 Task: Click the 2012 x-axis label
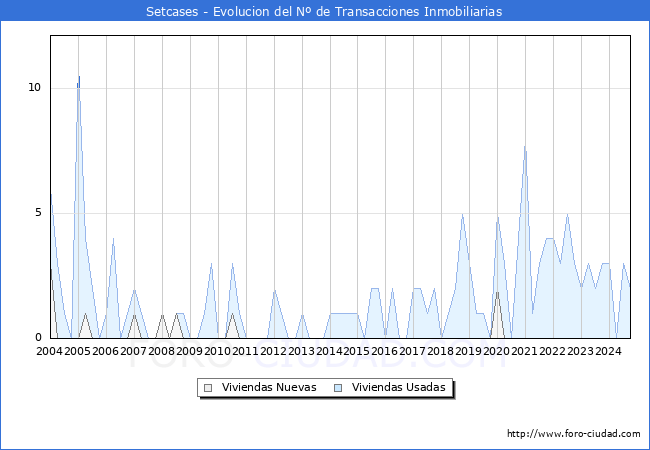pos(273,351)
